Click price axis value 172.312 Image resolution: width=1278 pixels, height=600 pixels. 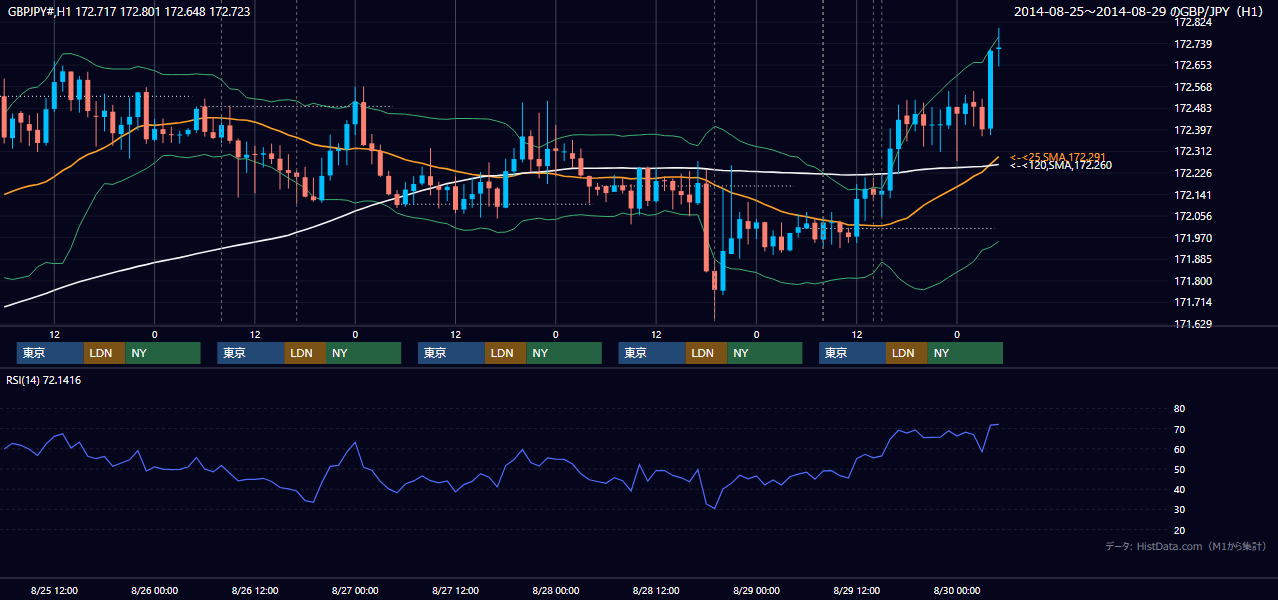point(1193,151)
